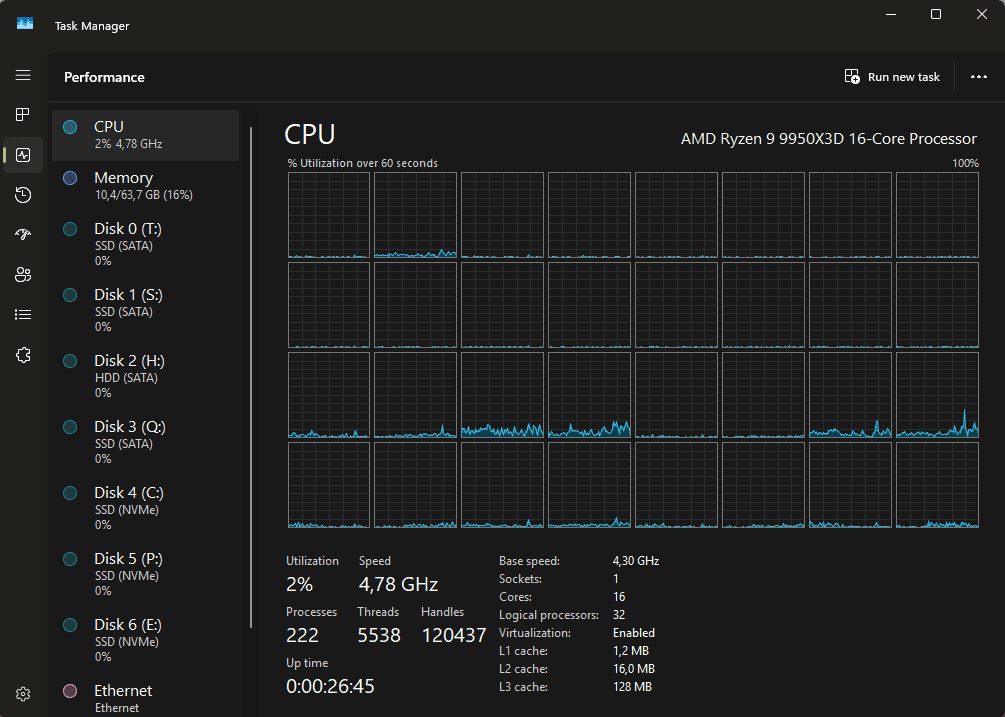Click the Task Manager app icon

coord(25,24)
